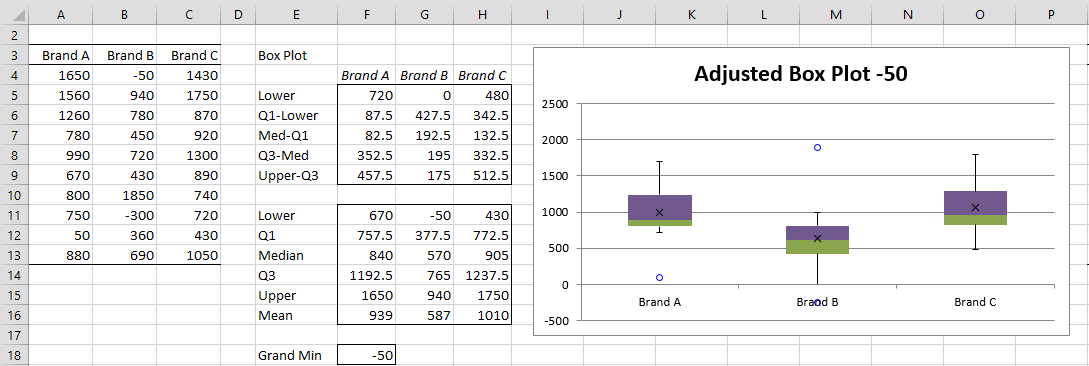Screen dimensions: 1089x366
Task: Select cell with 1430 in column C
Action: [x=189, y=76]
